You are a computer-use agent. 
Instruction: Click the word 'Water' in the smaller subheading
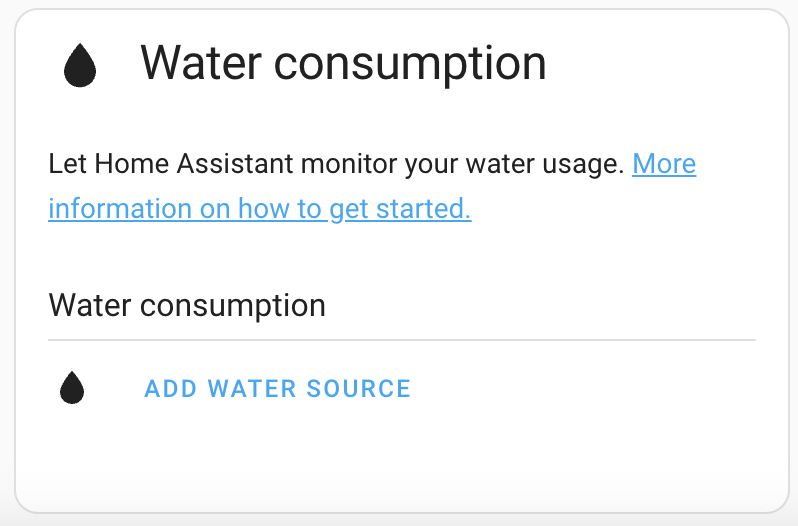click(x=92, y=305)
